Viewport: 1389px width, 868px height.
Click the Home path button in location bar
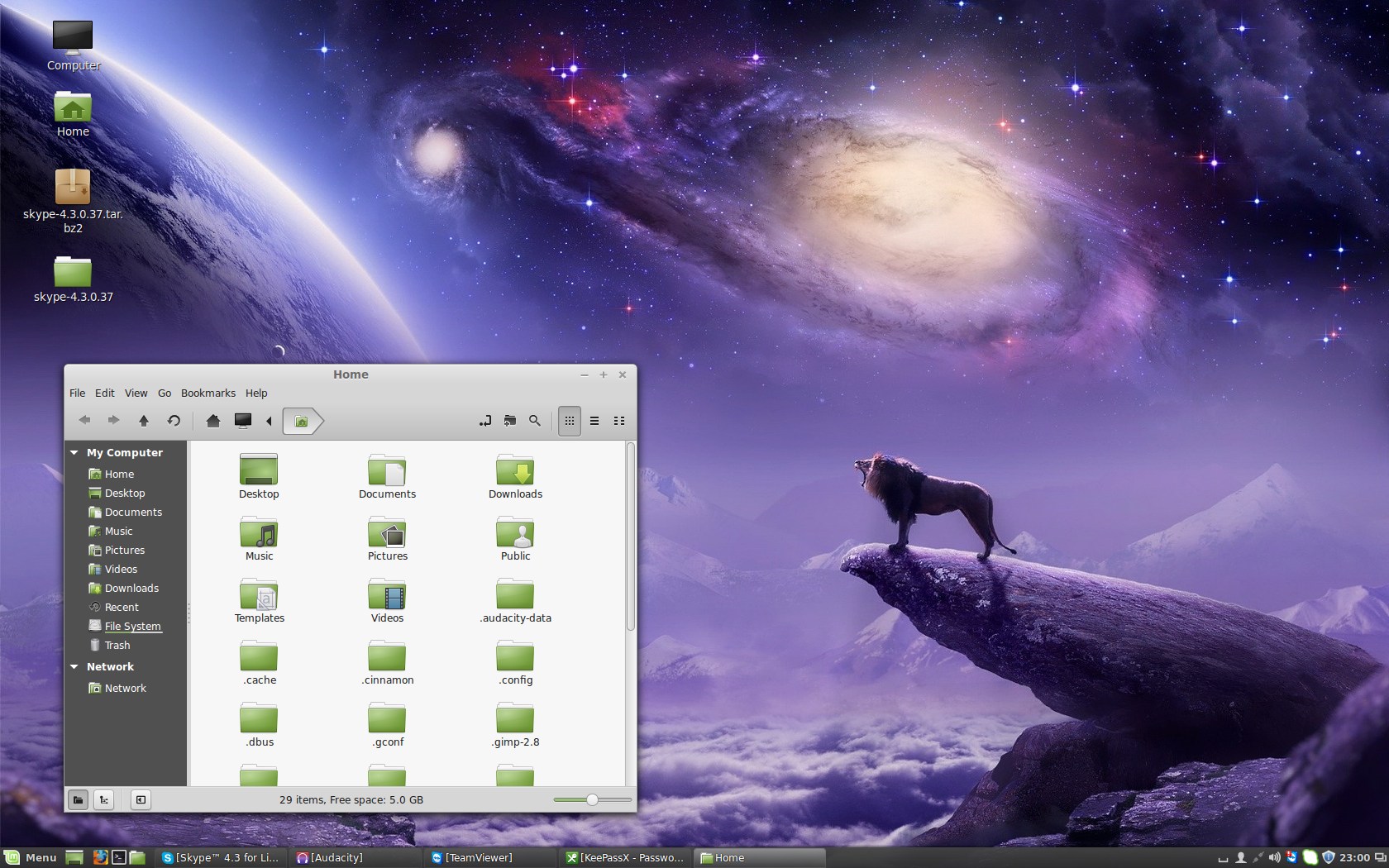coord(303,421)
